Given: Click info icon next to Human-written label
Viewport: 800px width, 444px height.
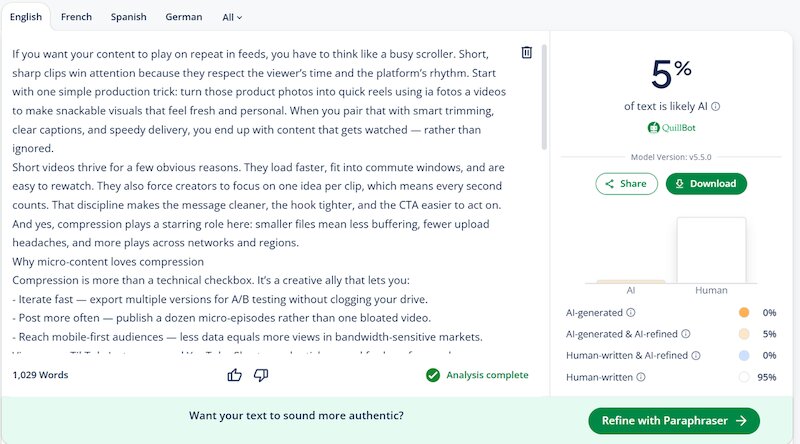Looking at the screenshot, I should [641, 377].
